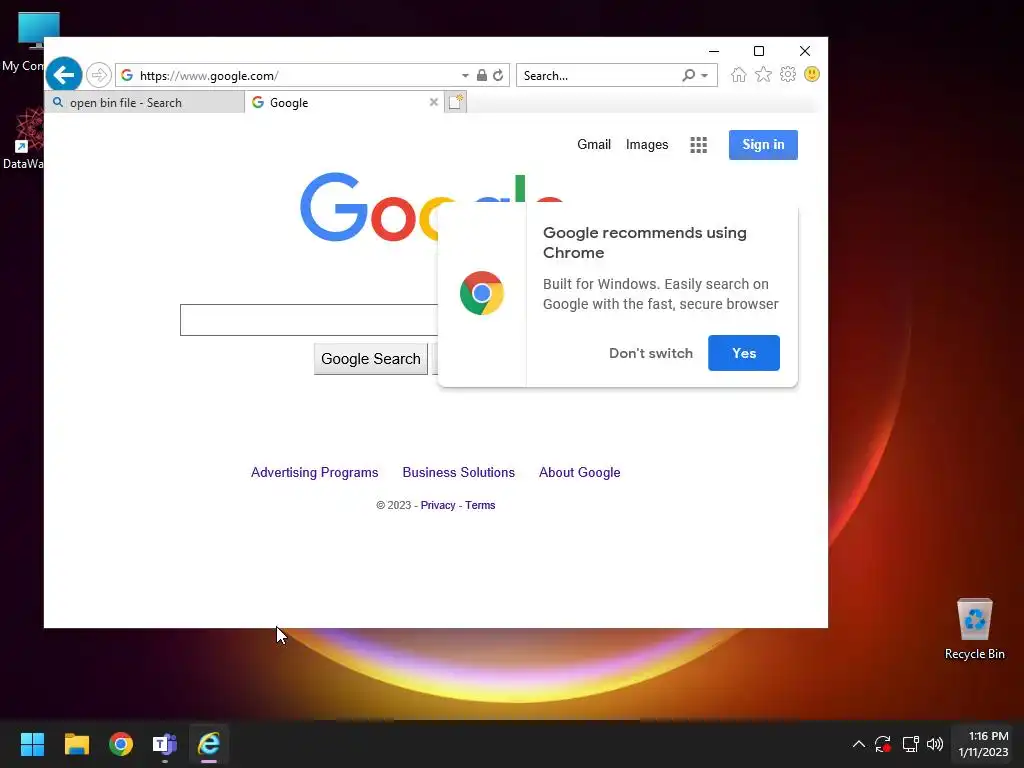The height and width of the screenshot is (768, 1024).
Task: Close the Internet Explorer window
Action: tap(805, 51)
